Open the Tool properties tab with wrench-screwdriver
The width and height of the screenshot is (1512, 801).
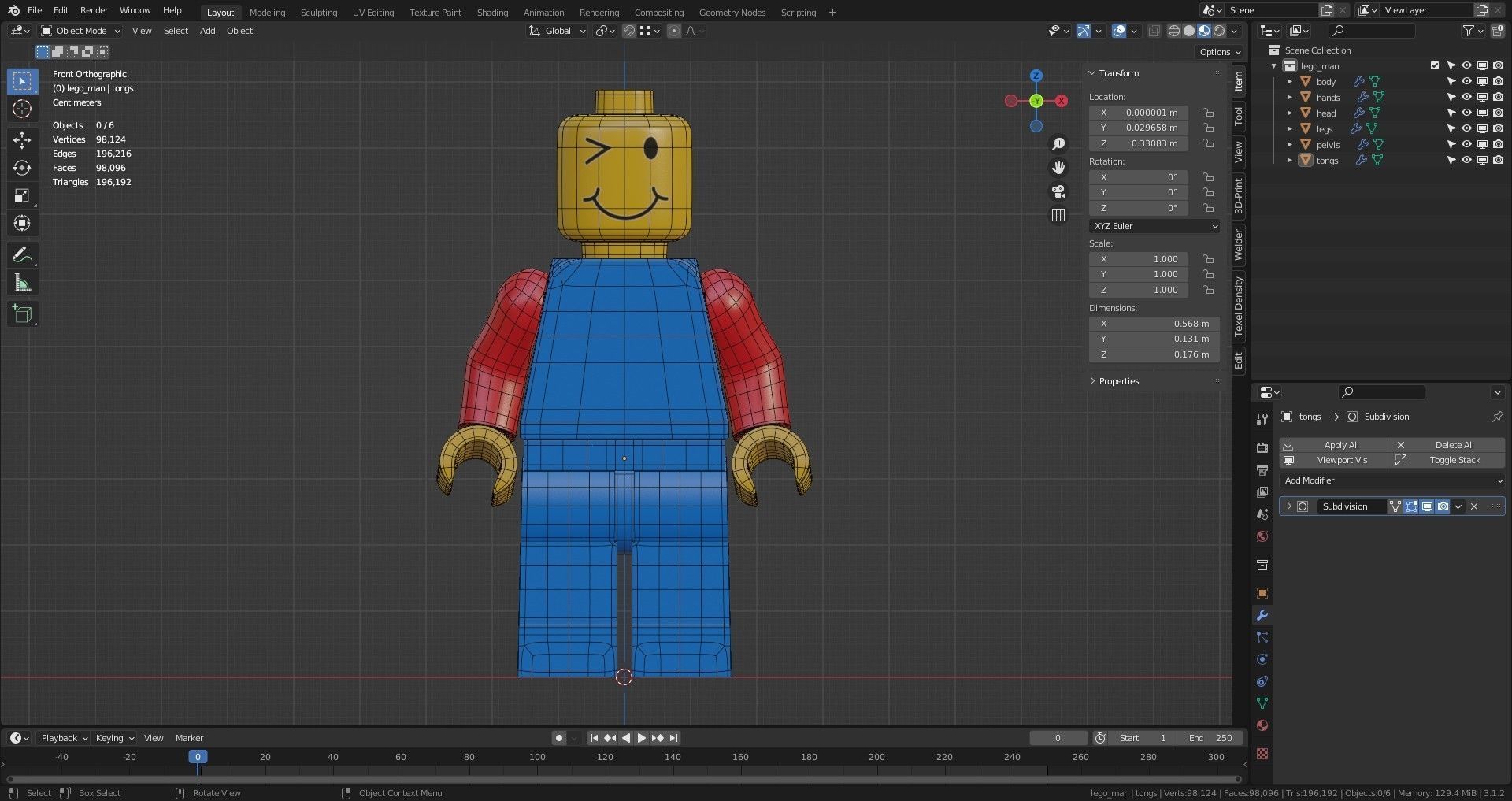click(x=1262, y=420)
